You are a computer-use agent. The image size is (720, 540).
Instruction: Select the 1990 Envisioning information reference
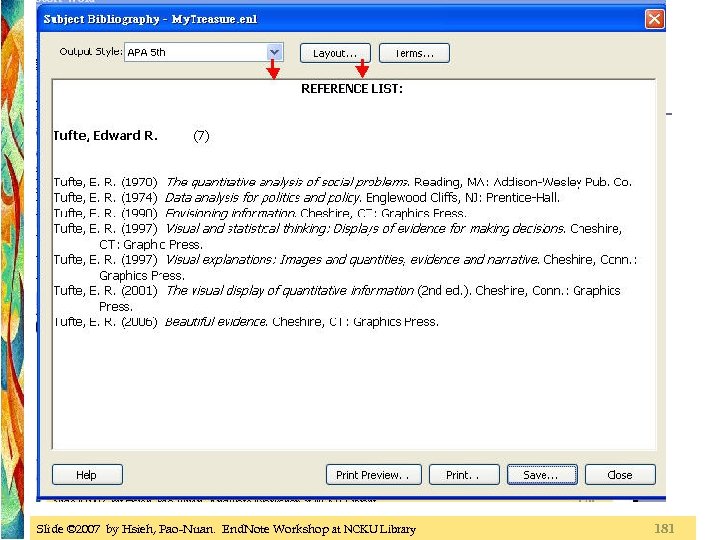pos(260,213)
